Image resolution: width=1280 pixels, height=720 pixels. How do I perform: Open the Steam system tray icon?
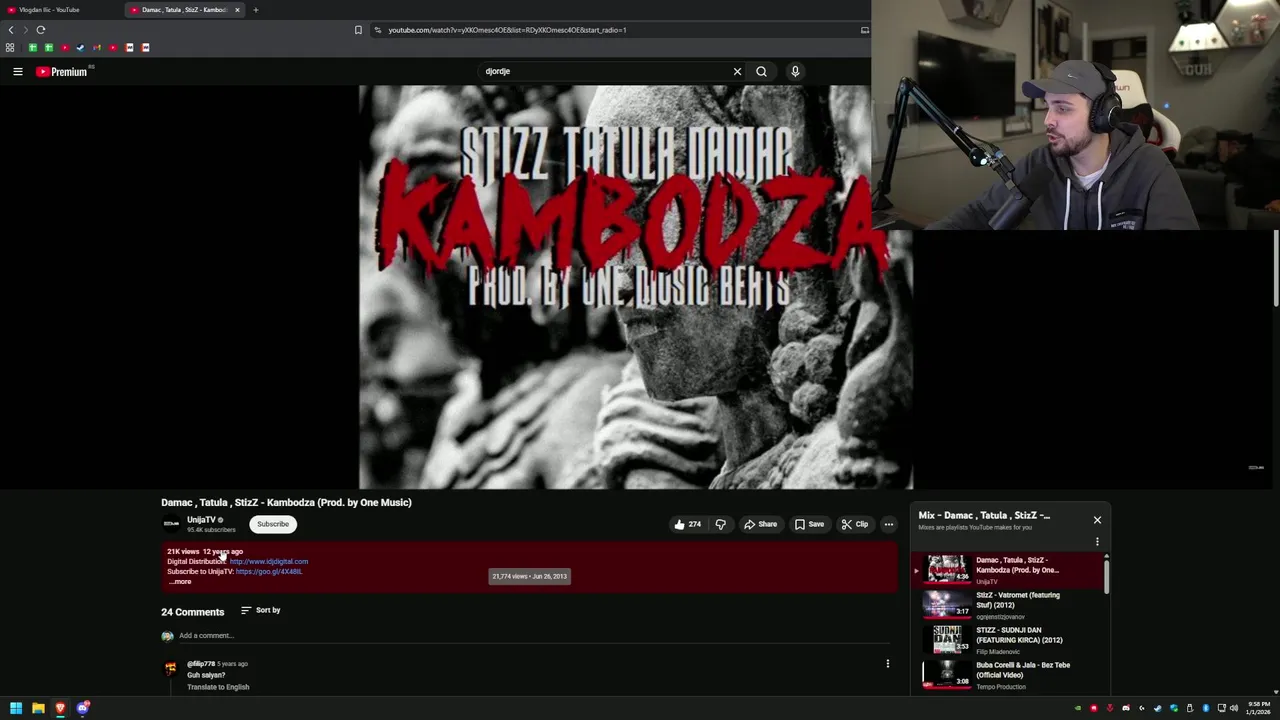pos(1158,708)
